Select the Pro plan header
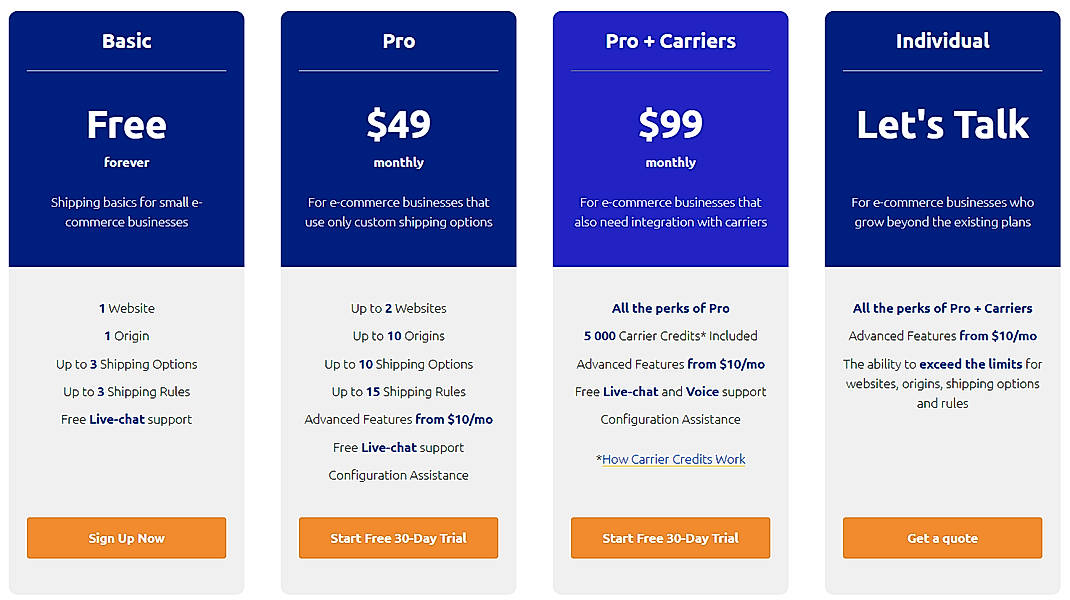 point(398,41)
